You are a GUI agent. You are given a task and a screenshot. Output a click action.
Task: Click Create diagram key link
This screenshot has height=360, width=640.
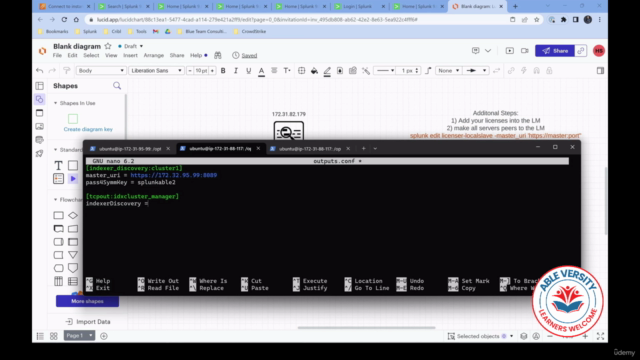(x=88, y=129)
